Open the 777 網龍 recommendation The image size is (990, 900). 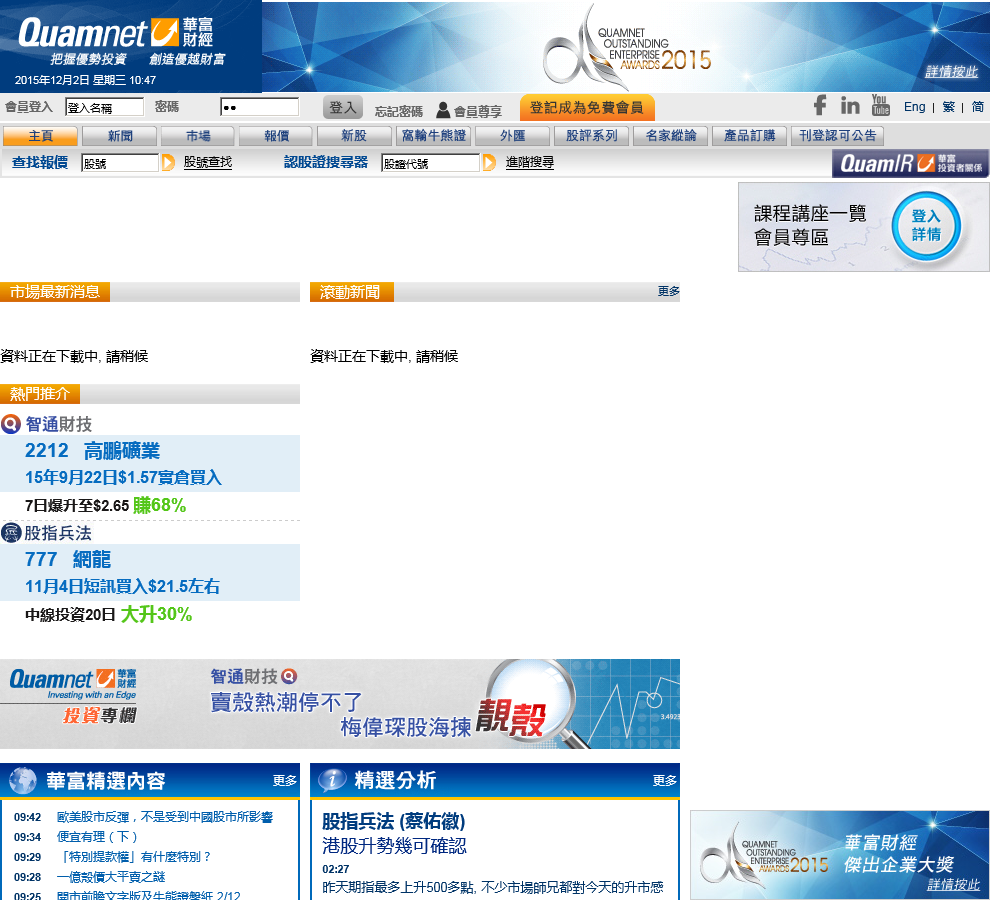coord(68,559)
